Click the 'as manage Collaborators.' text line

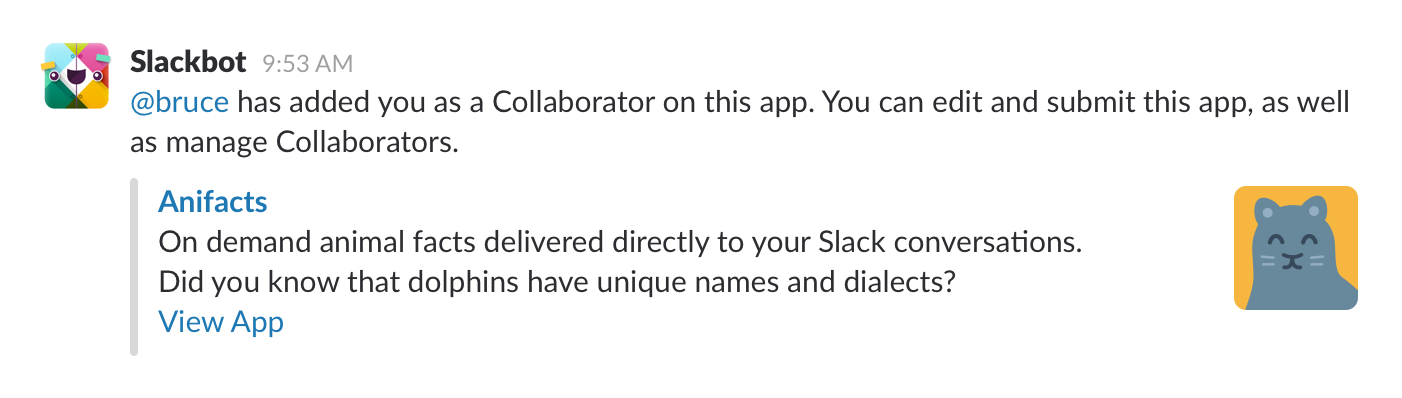coord(294,143)
